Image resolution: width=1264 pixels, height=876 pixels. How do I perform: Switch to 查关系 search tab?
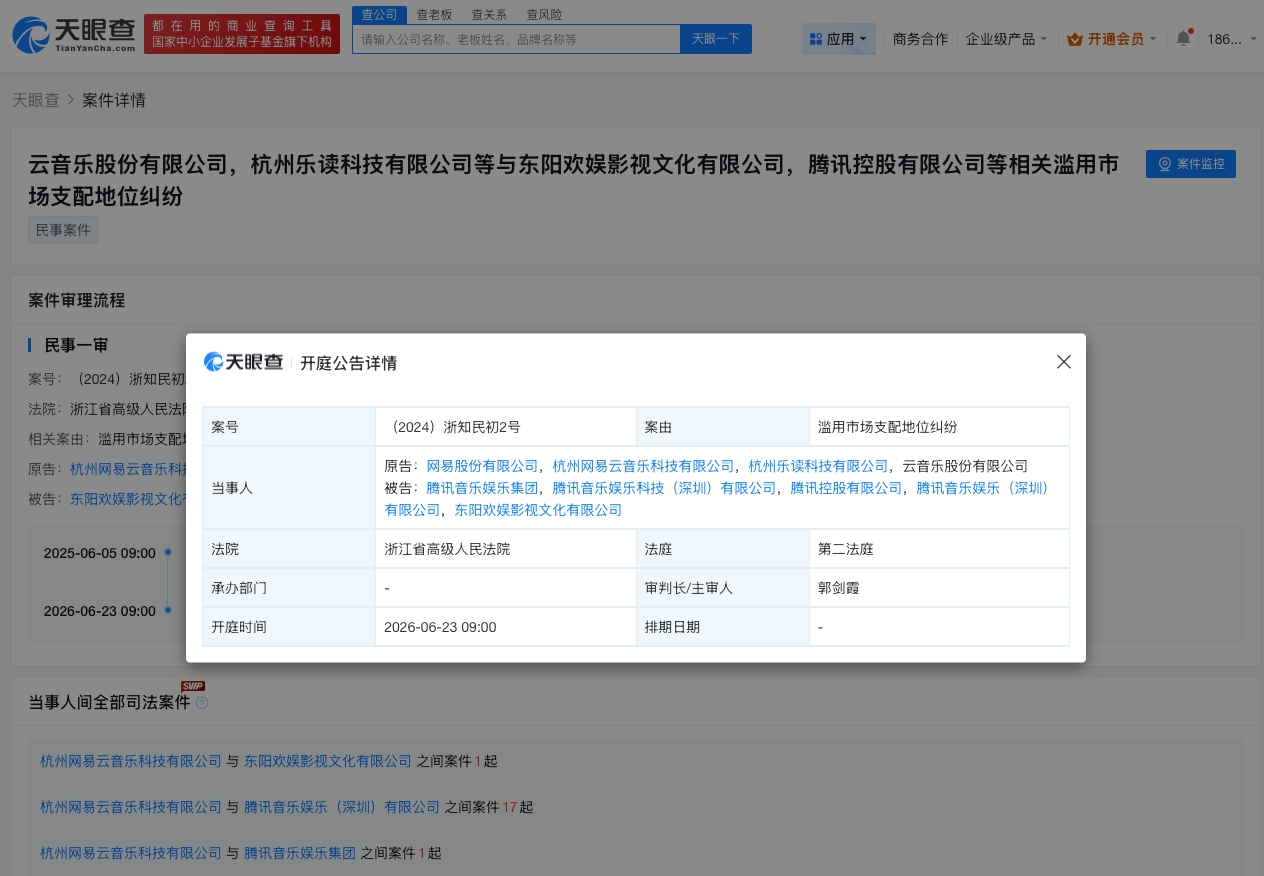click(x=489, y=14)
